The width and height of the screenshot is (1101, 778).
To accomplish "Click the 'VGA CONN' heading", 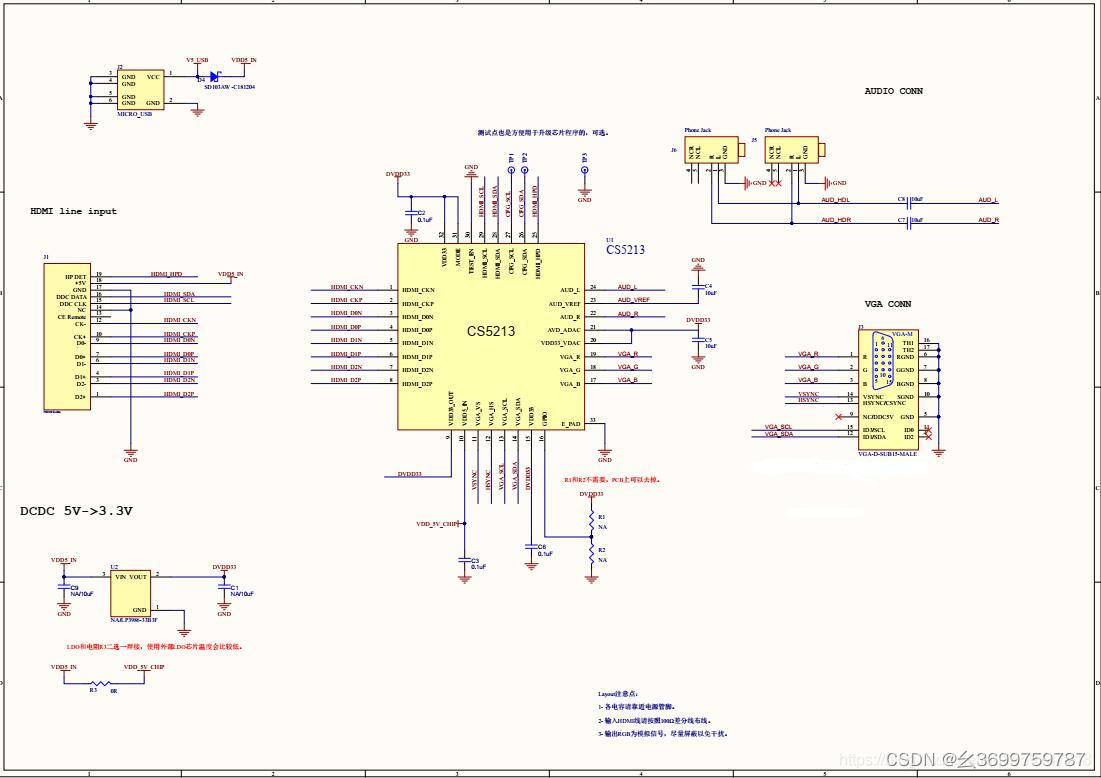I will (888, 304).
